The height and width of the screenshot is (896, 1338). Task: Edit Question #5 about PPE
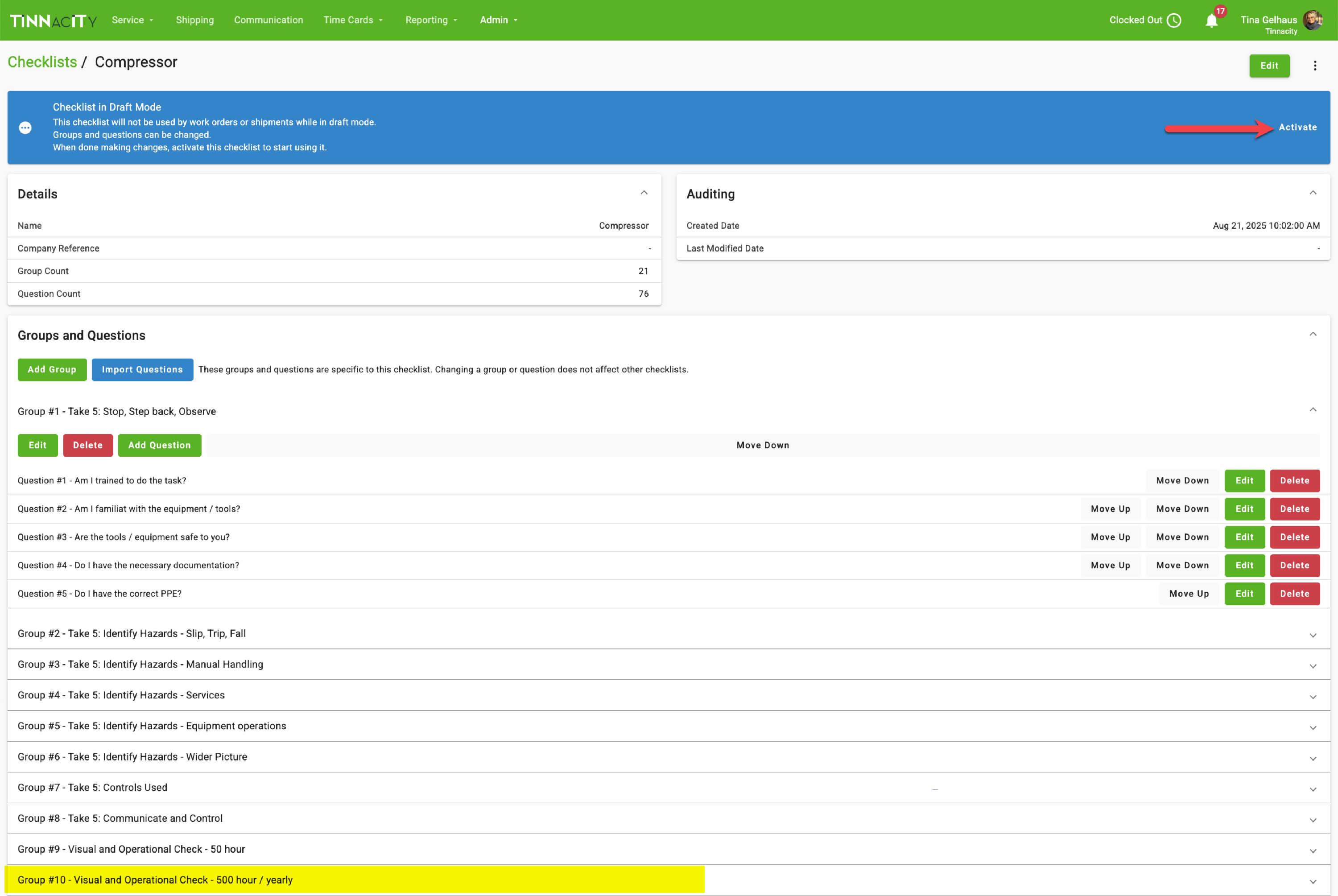point(1244,594)
